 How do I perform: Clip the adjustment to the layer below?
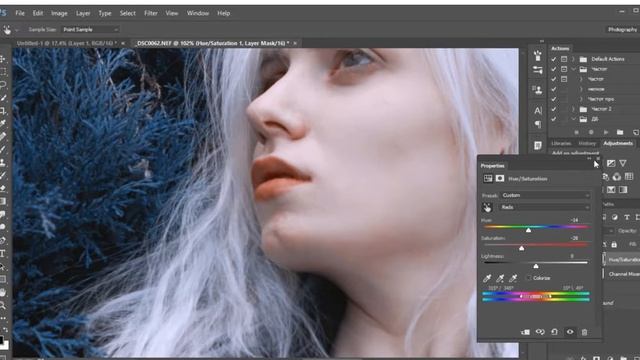(525, 332)
